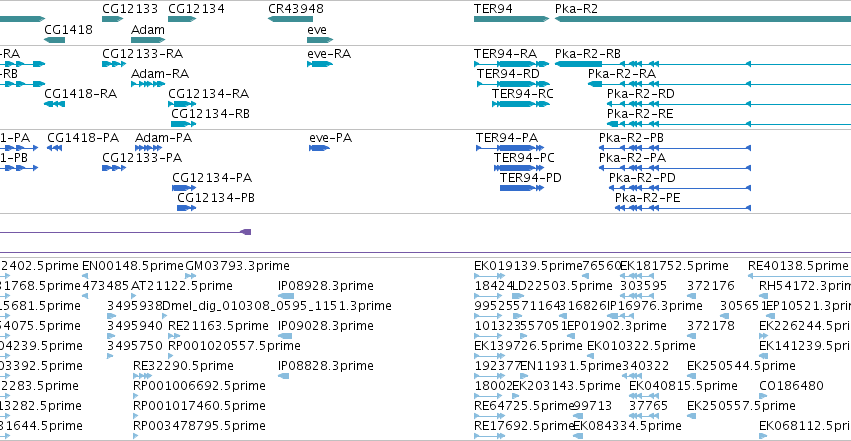Click the eve gene feature
The height and width of the screenshot is (441, 851).
(x=320, y=40)
